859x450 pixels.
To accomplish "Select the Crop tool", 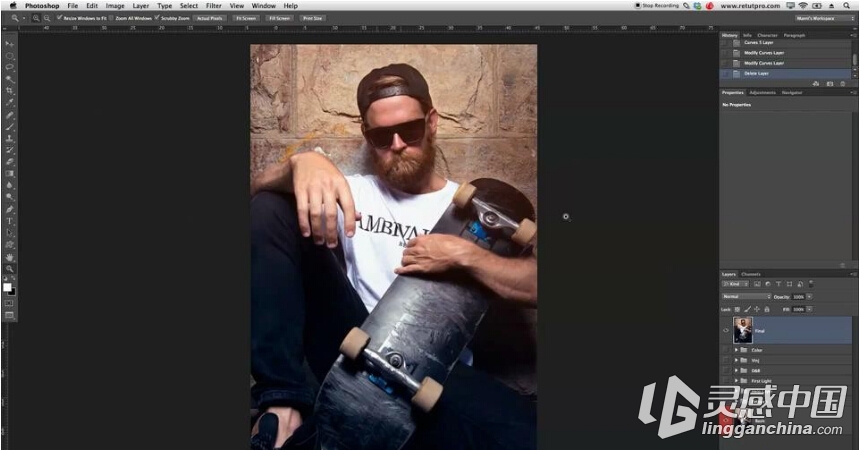I will [9, 90].
